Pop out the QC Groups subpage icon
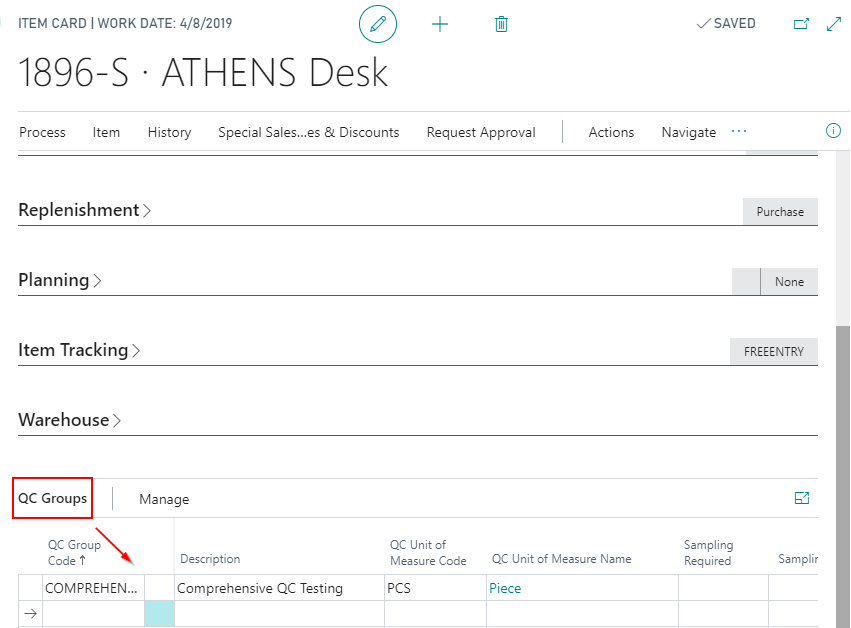The image size is (851, 628). pyautogui.click(x=802, y=498)
